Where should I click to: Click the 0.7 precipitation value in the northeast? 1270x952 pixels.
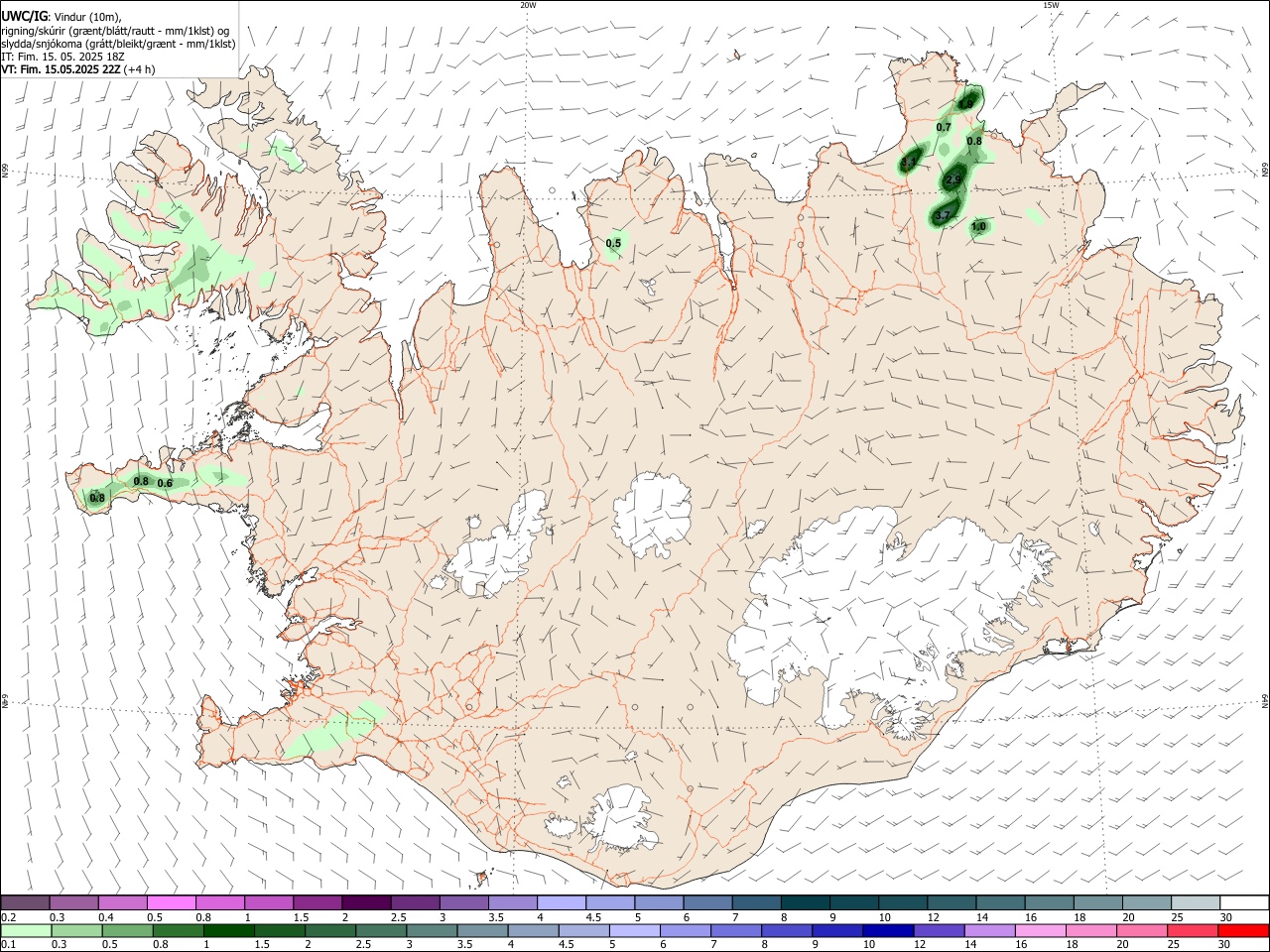tap(944, 127)
